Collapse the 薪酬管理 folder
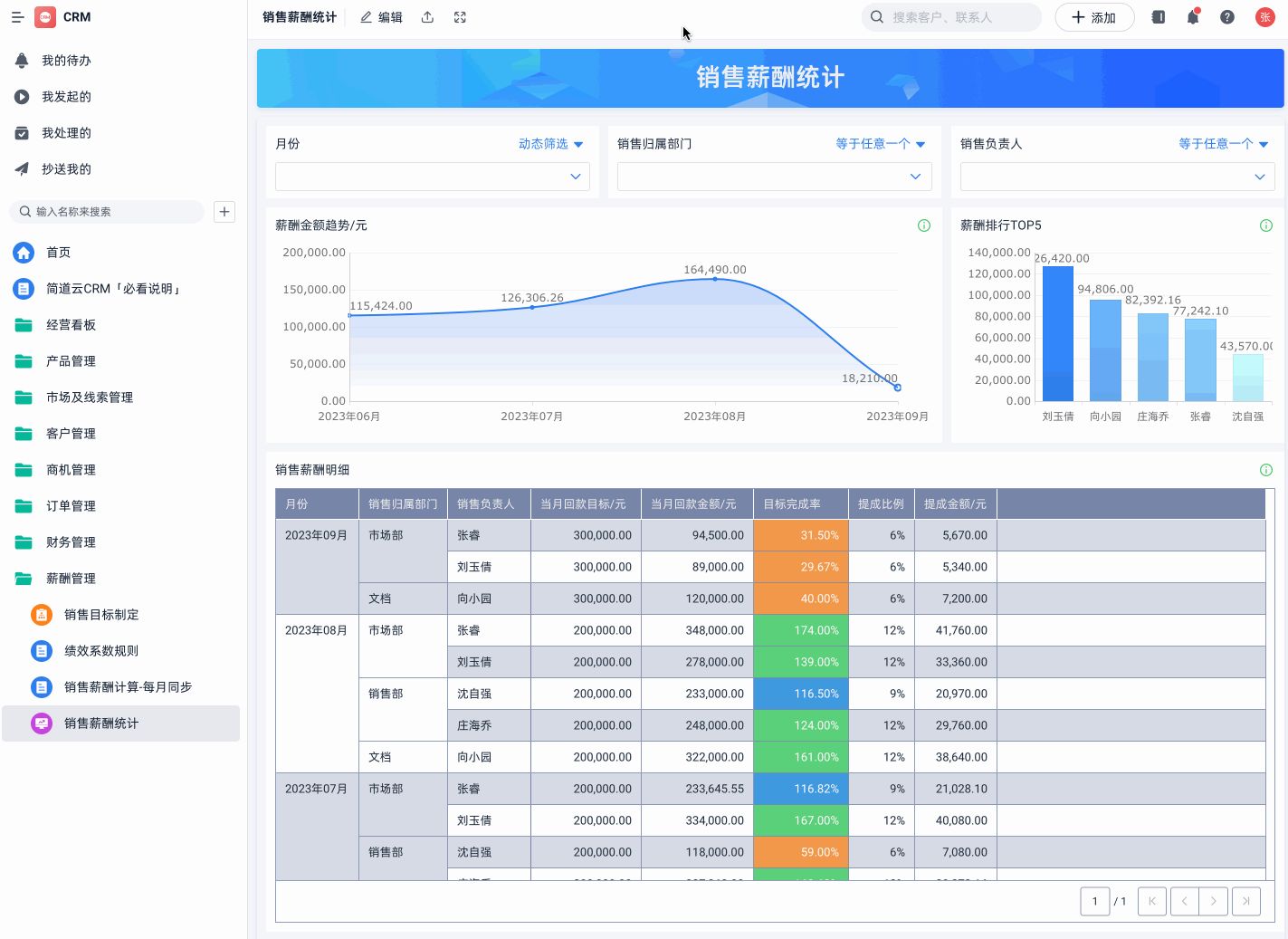The height and width of the screenshot is (939, 1288). (71, 579)
